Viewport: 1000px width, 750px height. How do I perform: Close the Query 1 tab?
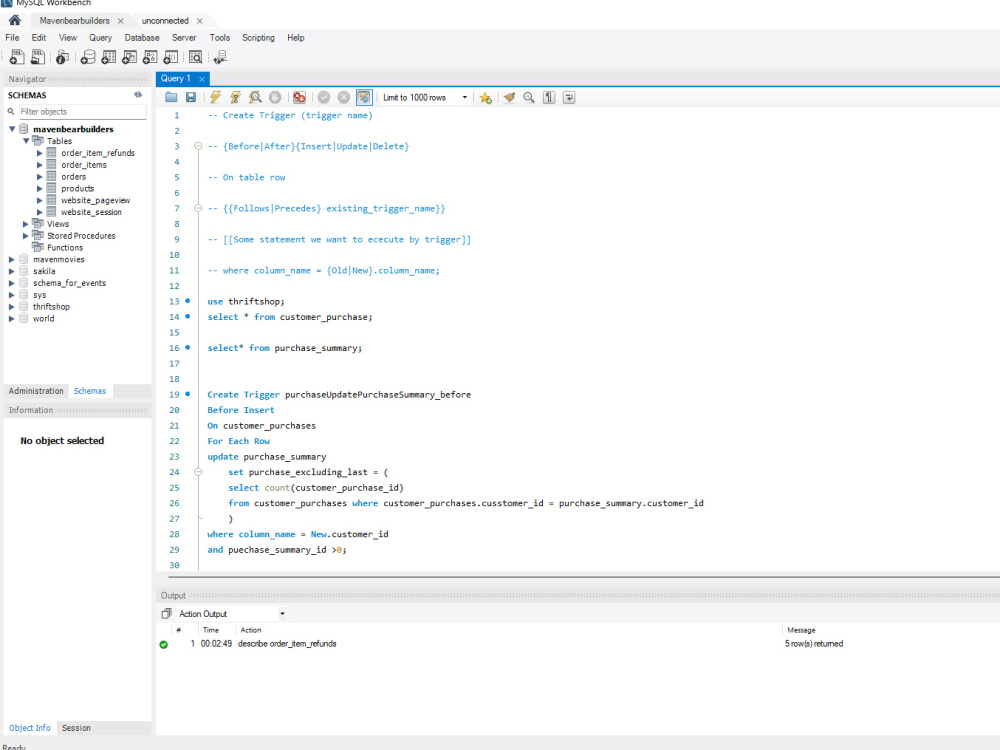point(202,79)
